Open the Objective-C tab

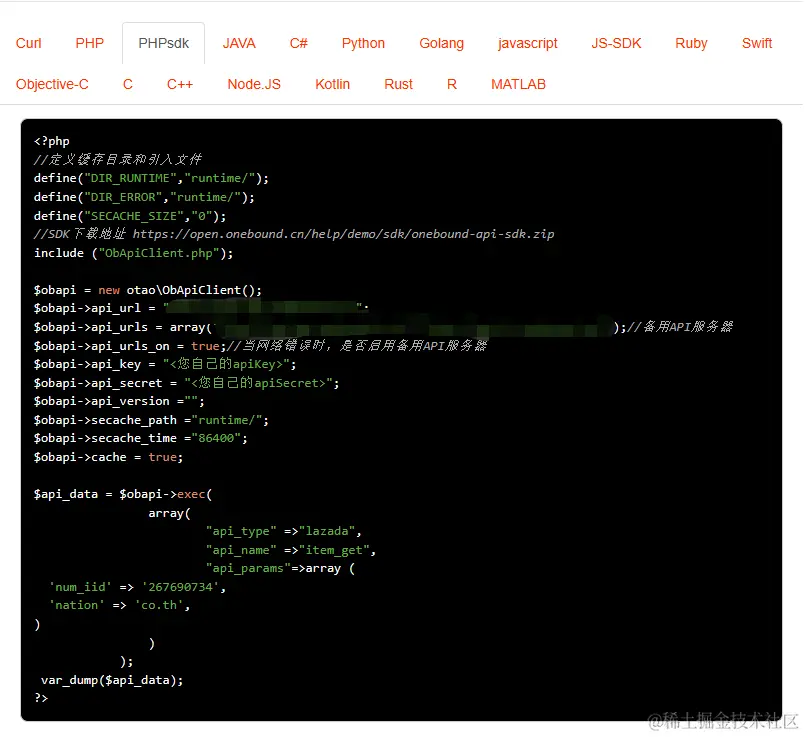click(x=52, y=84)
